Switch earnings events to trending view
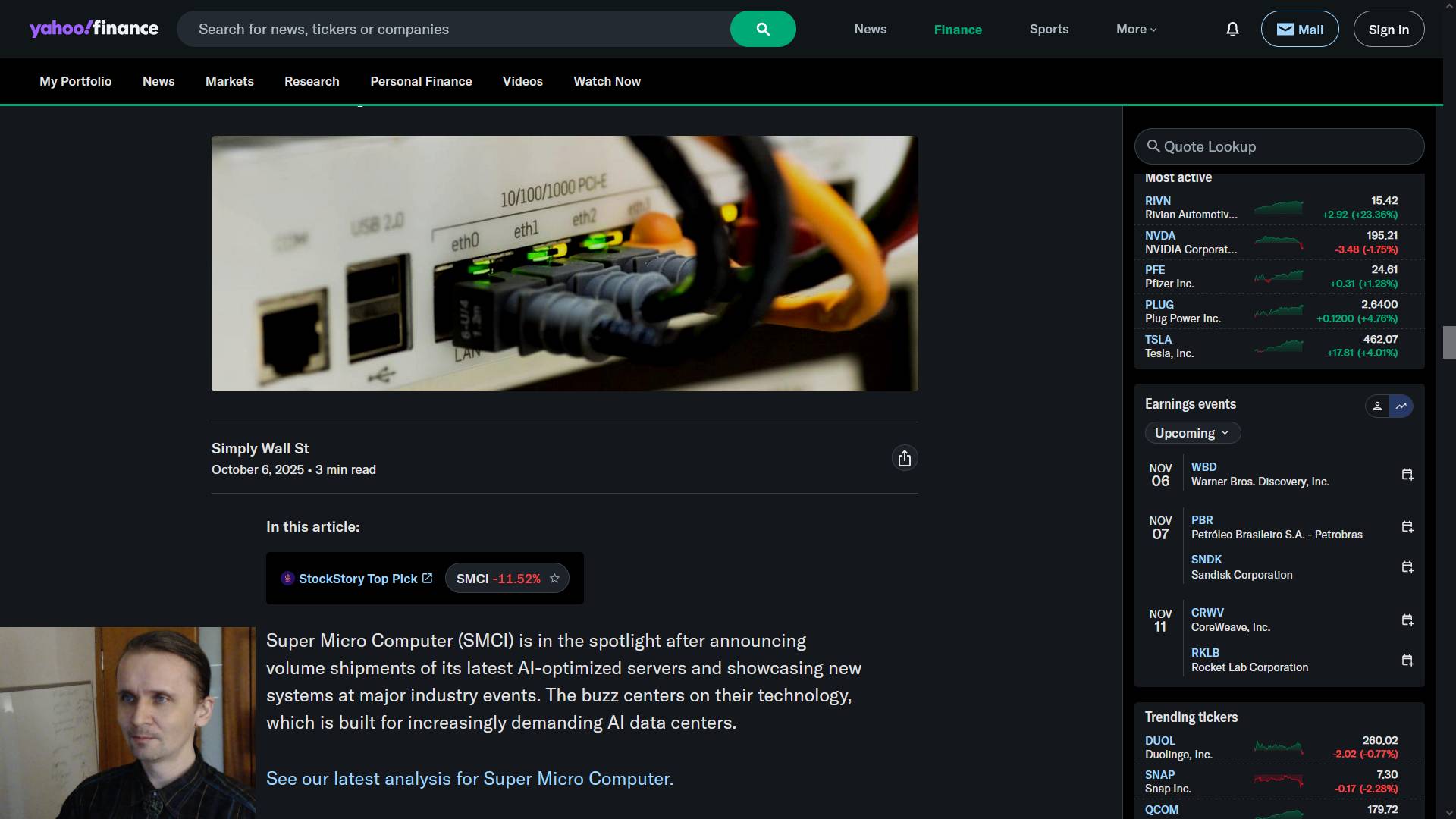1456x819 pixels. (1401, 406)
